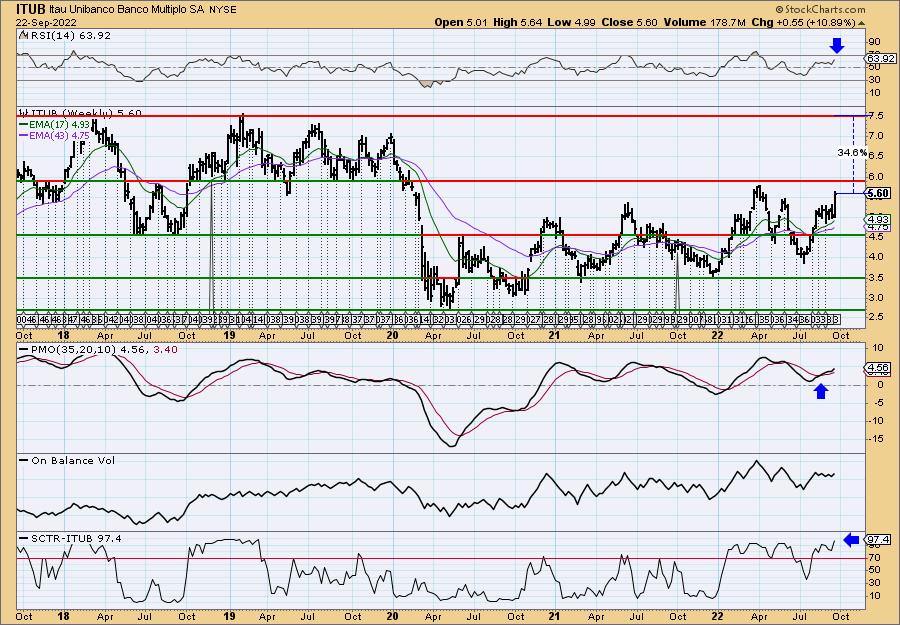Click the 4.93 EMA tag on the right axis

pyautogui.click(x=879, y=219)
